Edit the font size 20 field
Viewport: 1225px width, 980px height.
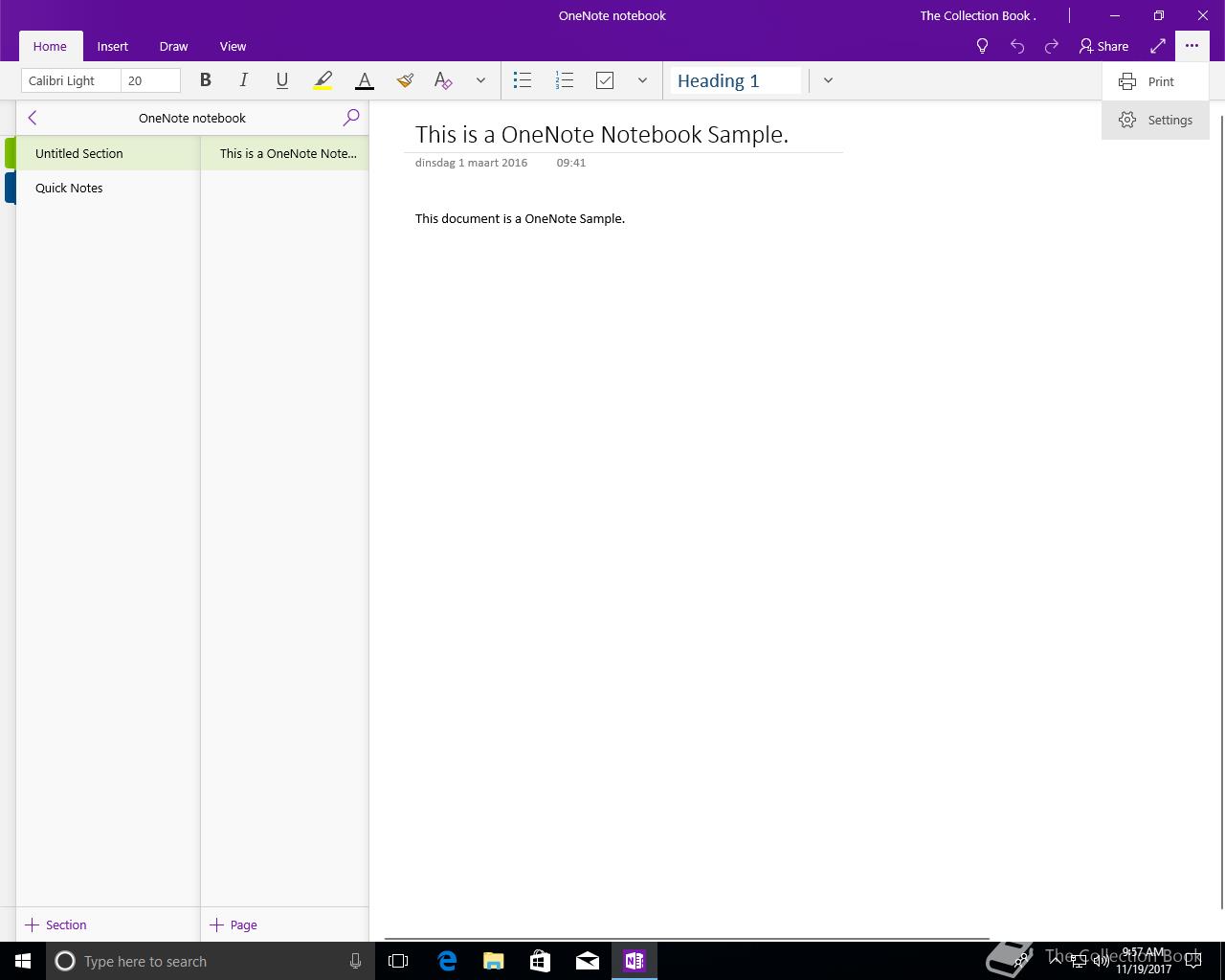click(x=150, y=80)
